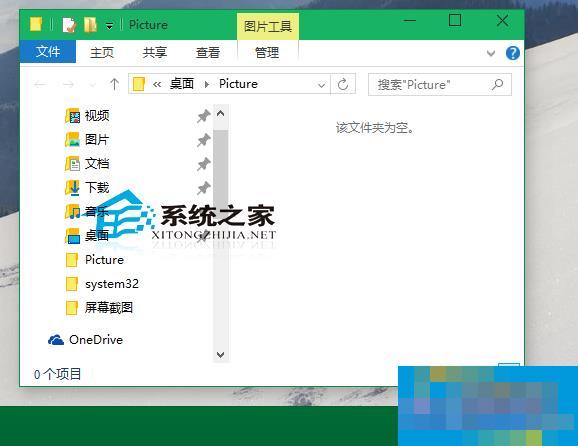Screen dimensions: 578x446
Task: Refresh the current folder
Action: (x=343, y=84)
